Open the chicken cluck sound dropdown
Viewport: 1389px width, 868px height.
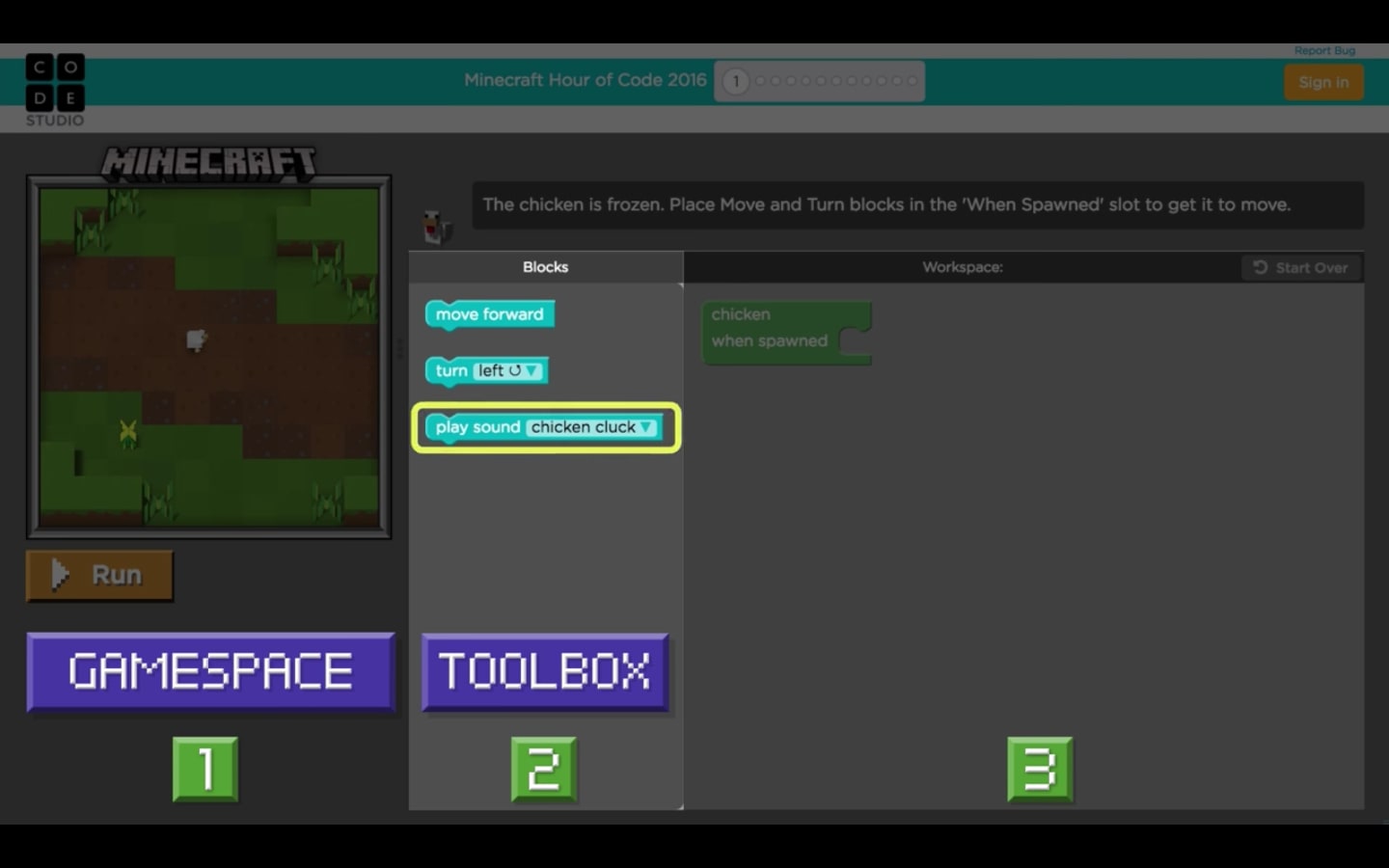tap(592, 427)
